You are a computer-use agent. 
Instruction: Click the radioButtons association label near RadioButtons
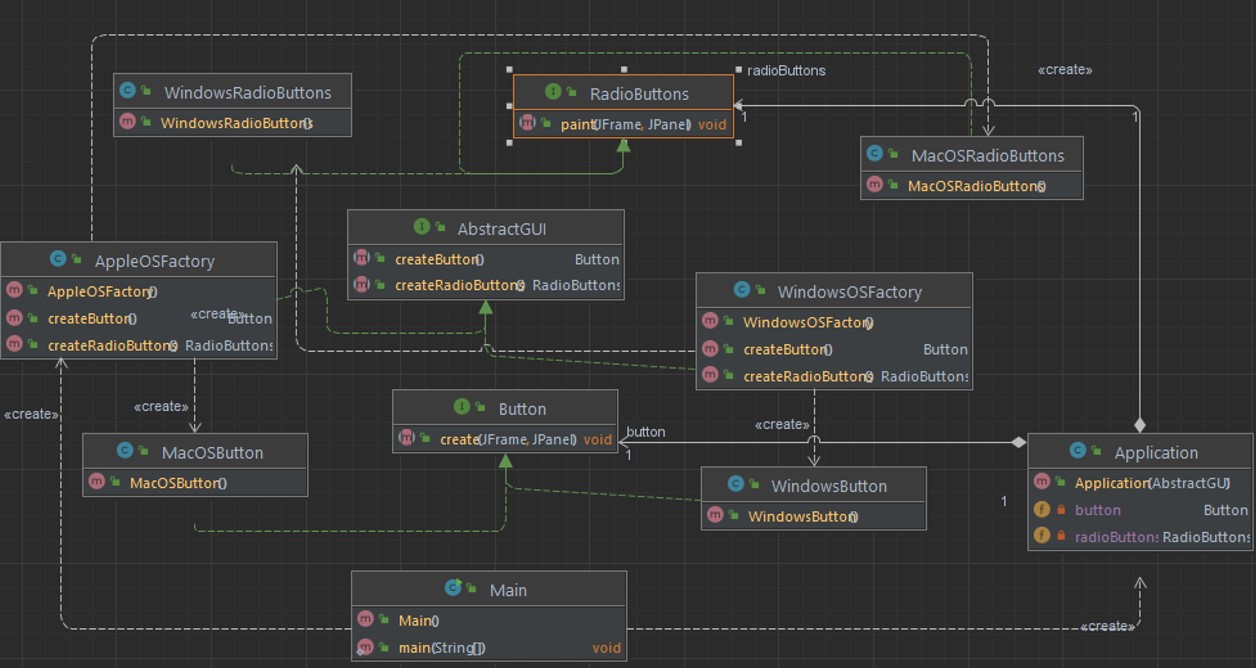(786, 71)
